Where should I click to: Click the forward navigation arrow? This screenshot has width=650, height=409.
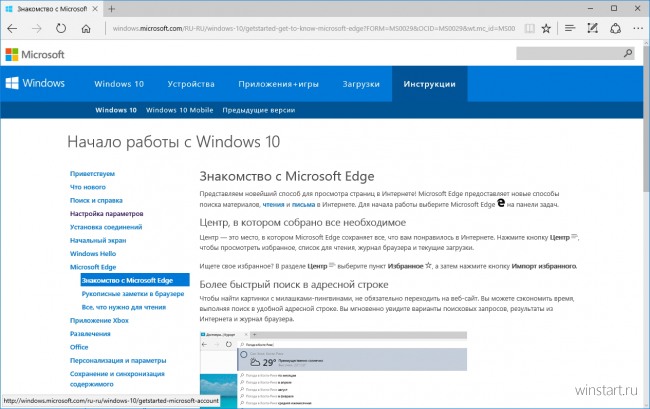click(37, 29)
